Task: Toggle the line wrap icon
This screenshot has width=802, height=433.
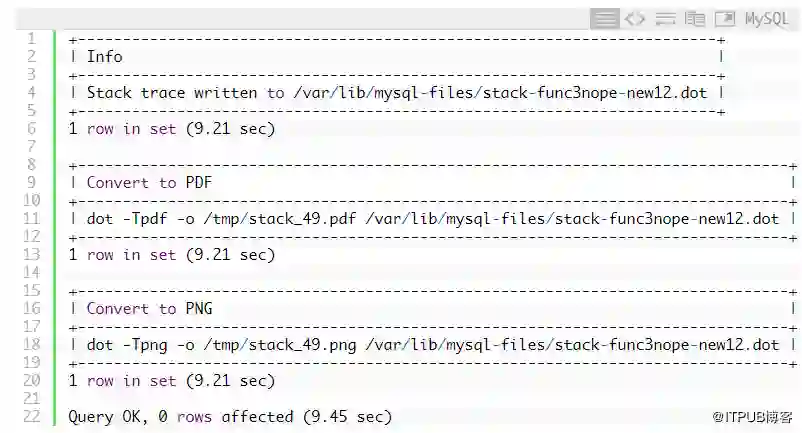Action: [x=665, y=19]
